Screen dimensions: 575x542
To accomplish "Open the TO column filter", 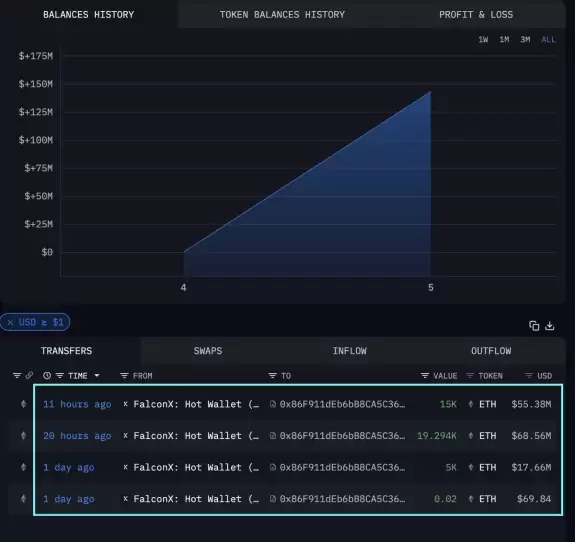I will coord(272,376).
